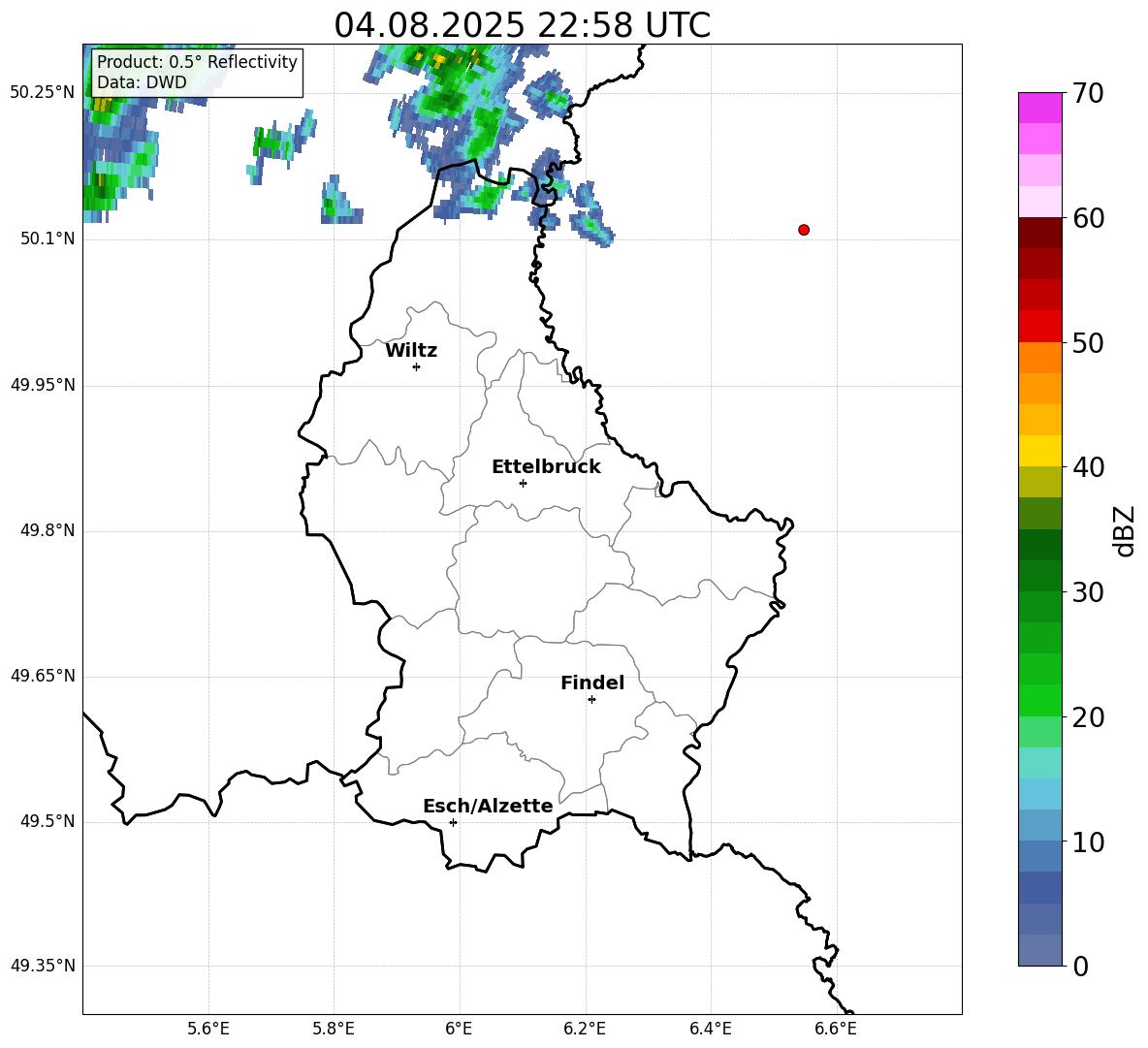
Task: Click the Findel station cross marker
Action: pyautogui.click(x=591, y=699)
